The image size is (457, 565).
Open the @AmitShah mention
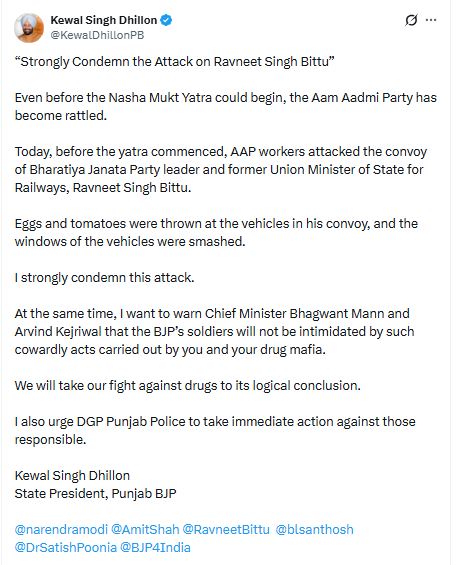(145, 529)
